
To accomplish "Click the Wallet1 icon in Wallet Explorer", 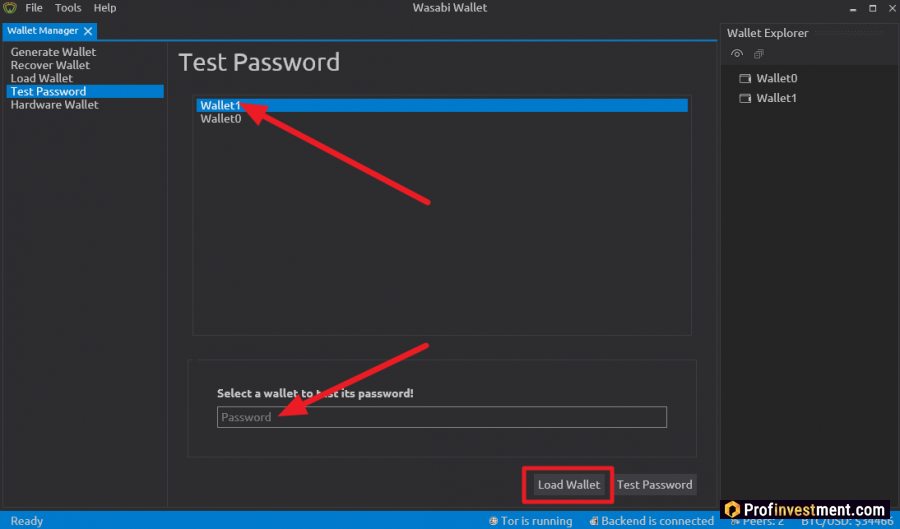I will pos(744,99).
